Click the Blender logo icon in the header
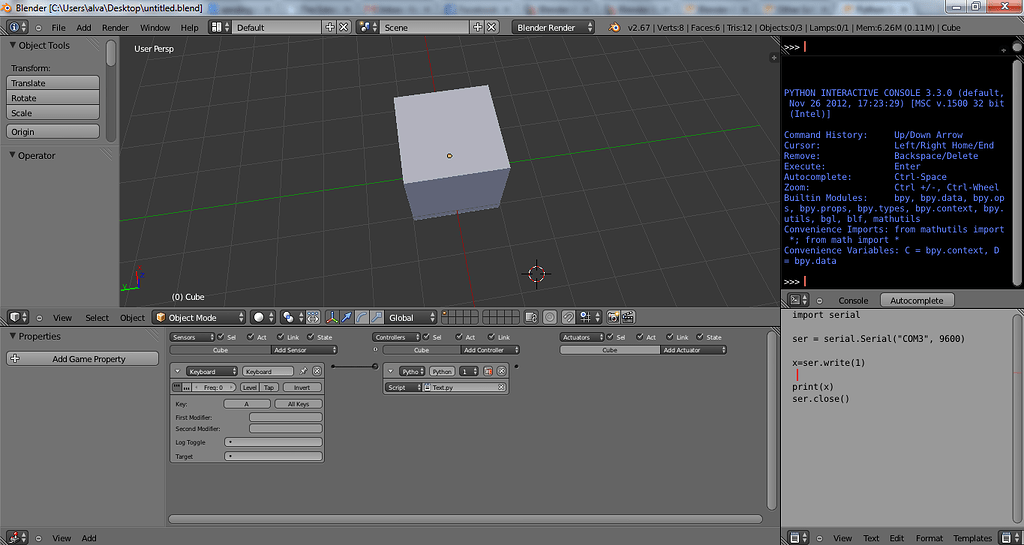Screen dimensions: 1024x545 pos(614,27)
